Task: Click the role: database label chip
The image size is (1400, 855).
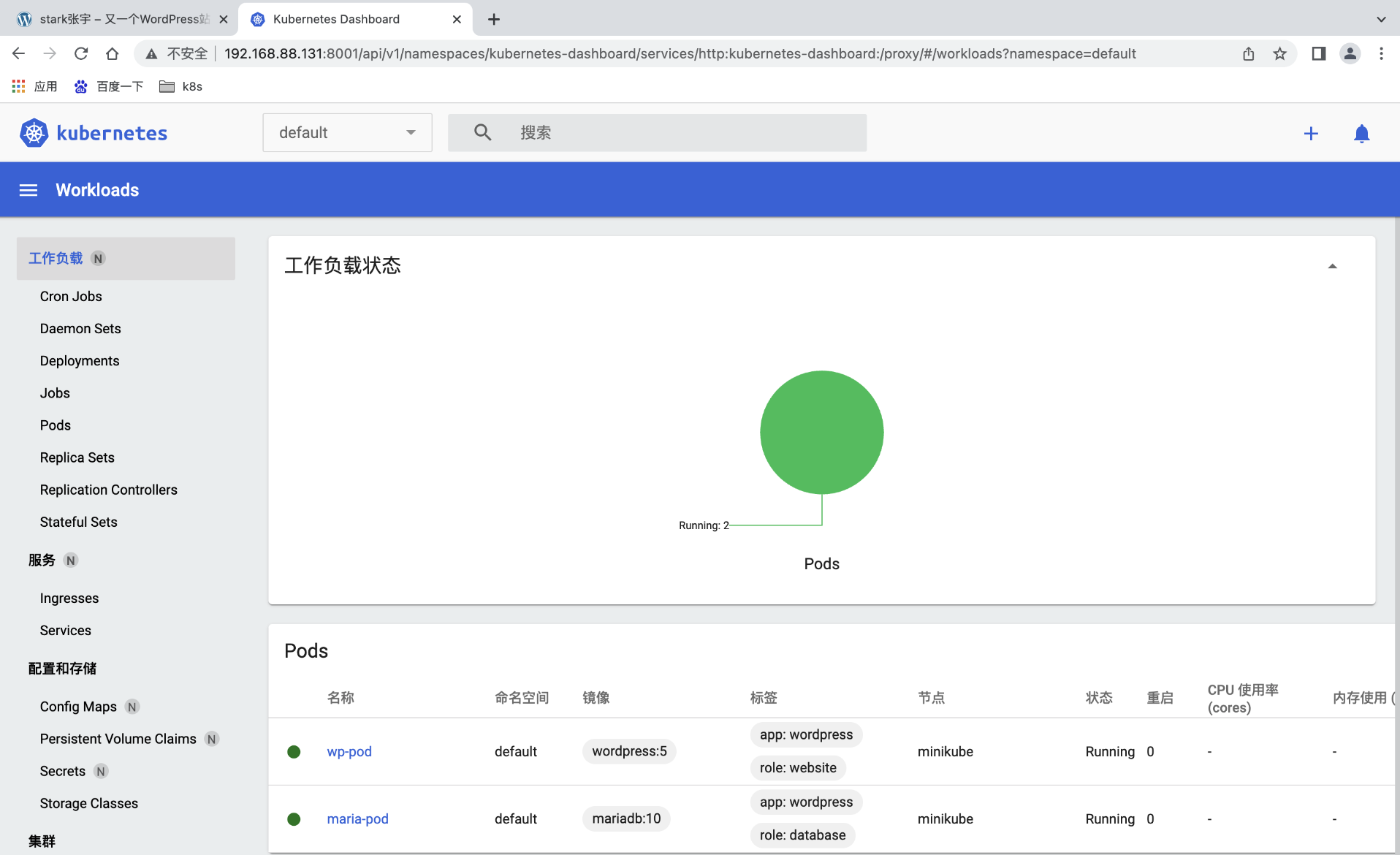Action: tap(802, 835)
